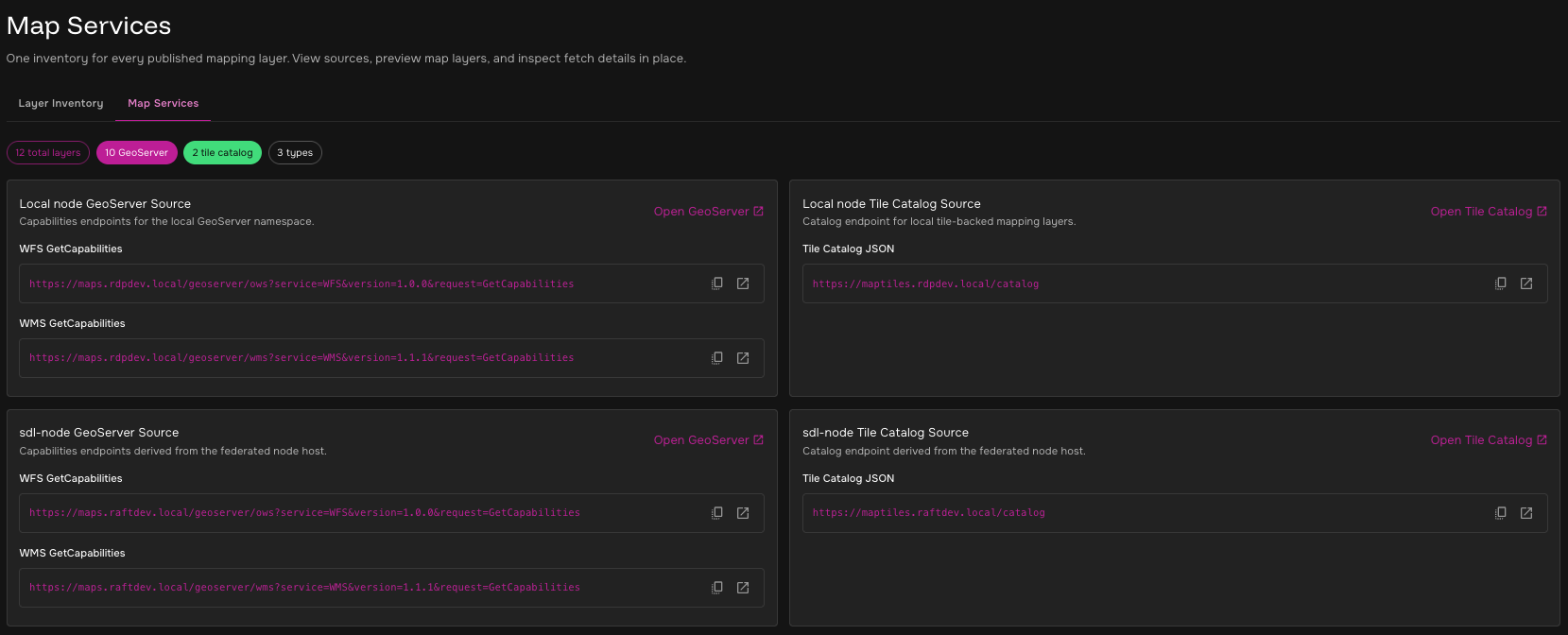Screen dimensions: 1568x635
Task: Click the Map Services page title
Action: (89, 26)
